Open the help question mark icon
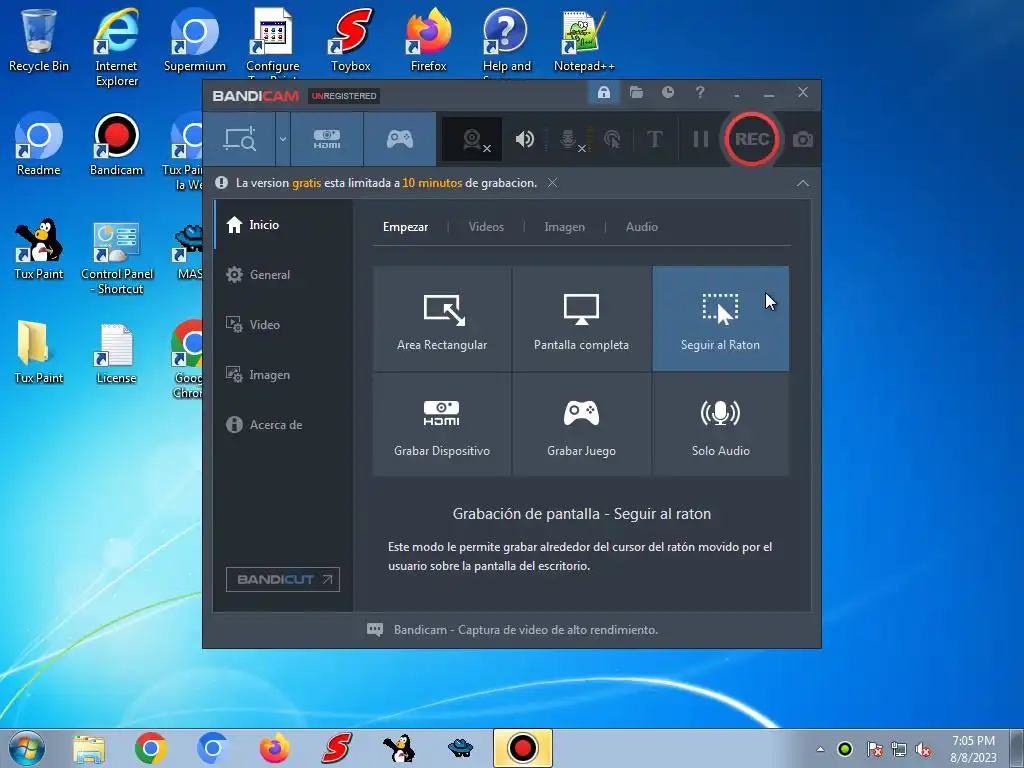Image resolution: width=1024 pixels, height=768 pixels. tap(699, 93)
